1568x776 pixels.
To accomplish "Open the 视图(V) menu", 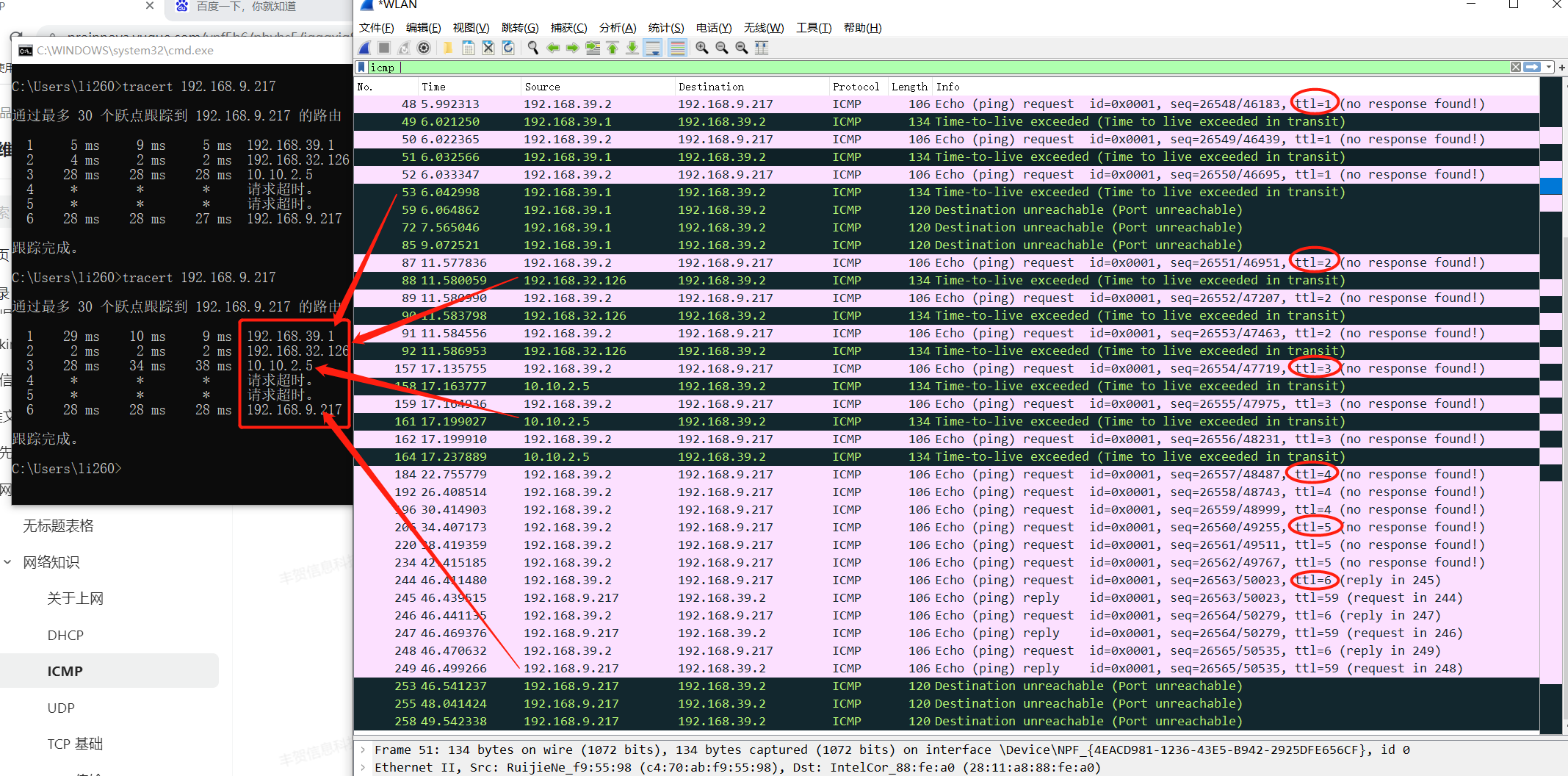I will point(471,28).
